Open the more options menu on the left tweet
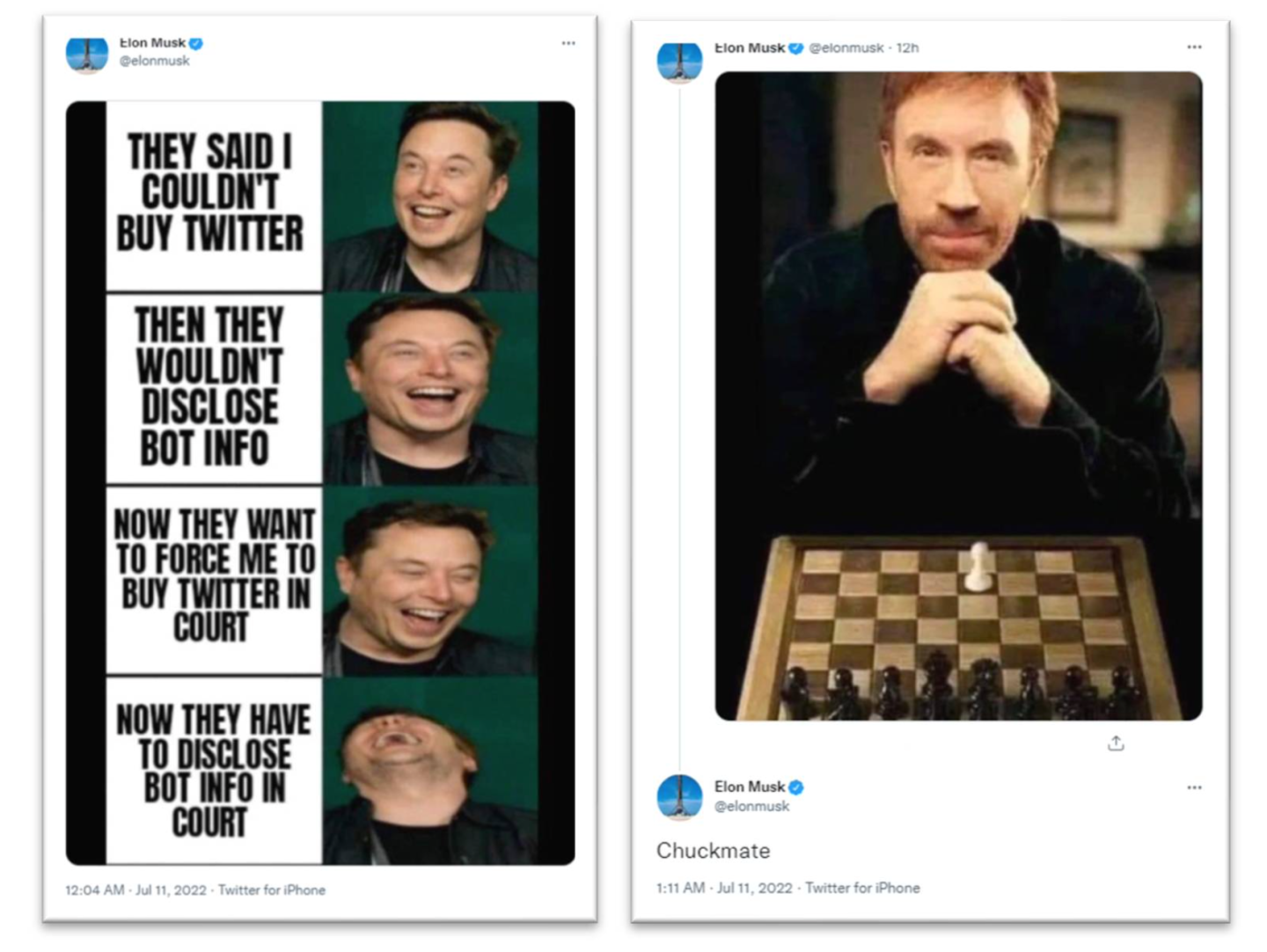Screen dimensions: 1267x952 point(568,43)
